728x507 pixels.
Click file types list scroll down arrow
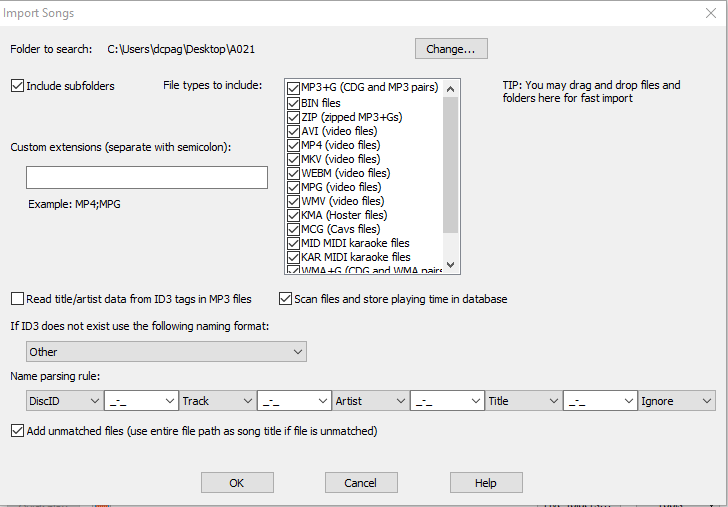click(450, 265)
